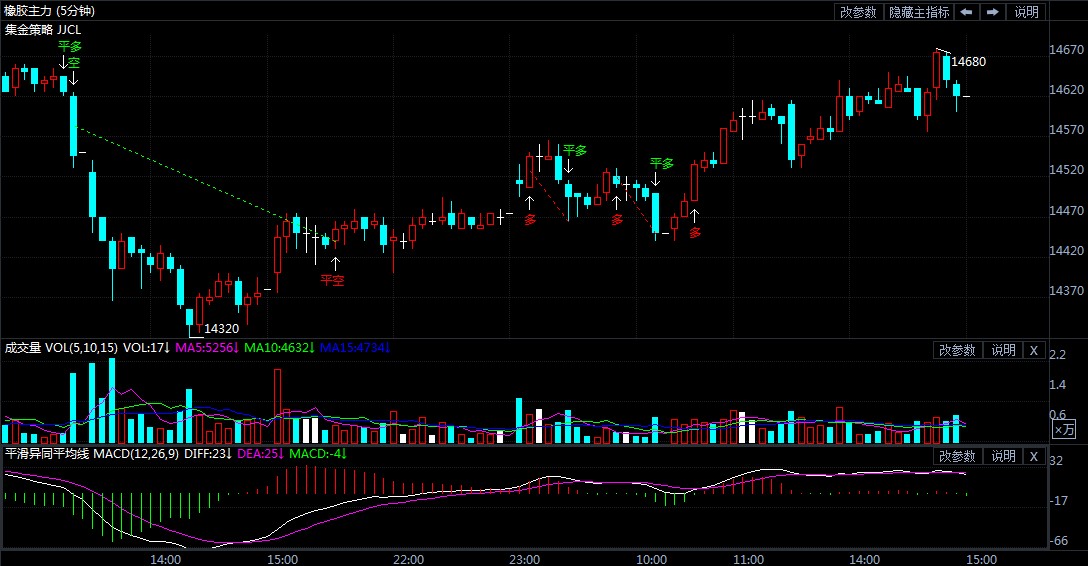Click the 22:00 time axis label
1088x566 pixels.
pos(408,559)
